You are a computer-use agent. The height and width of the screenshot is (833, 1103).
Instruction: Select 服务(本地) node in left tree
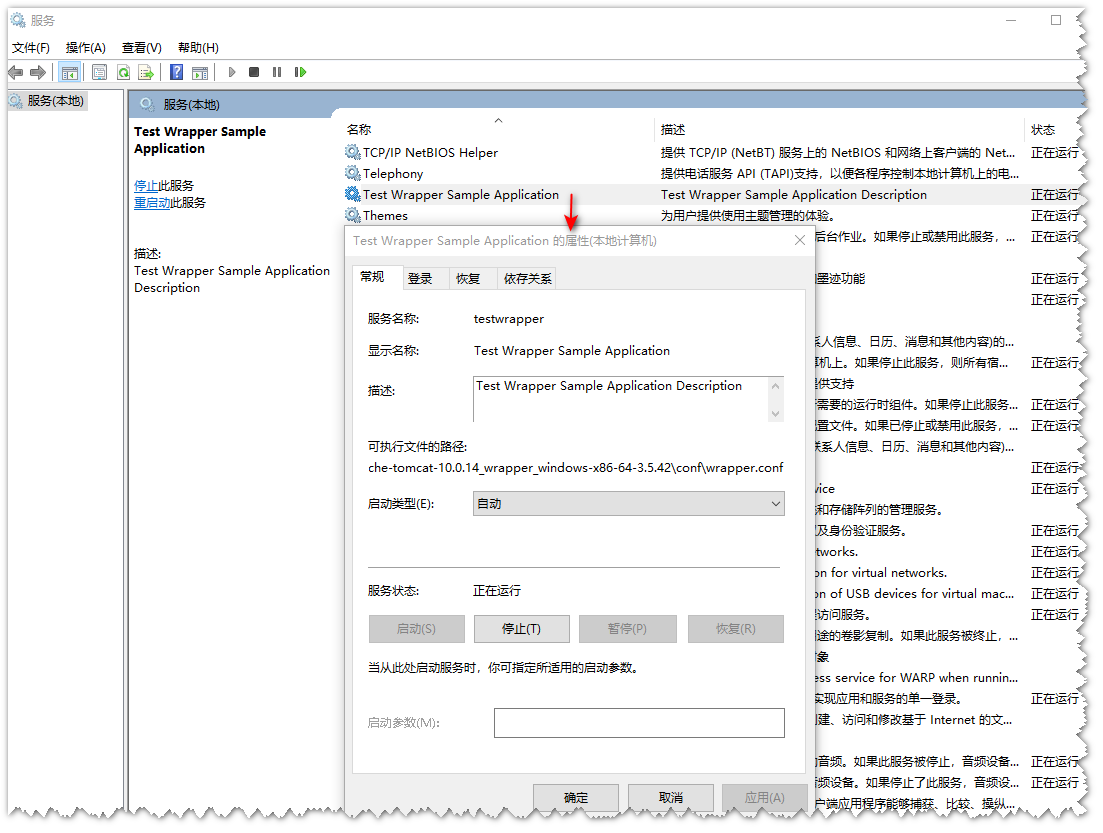55,101
